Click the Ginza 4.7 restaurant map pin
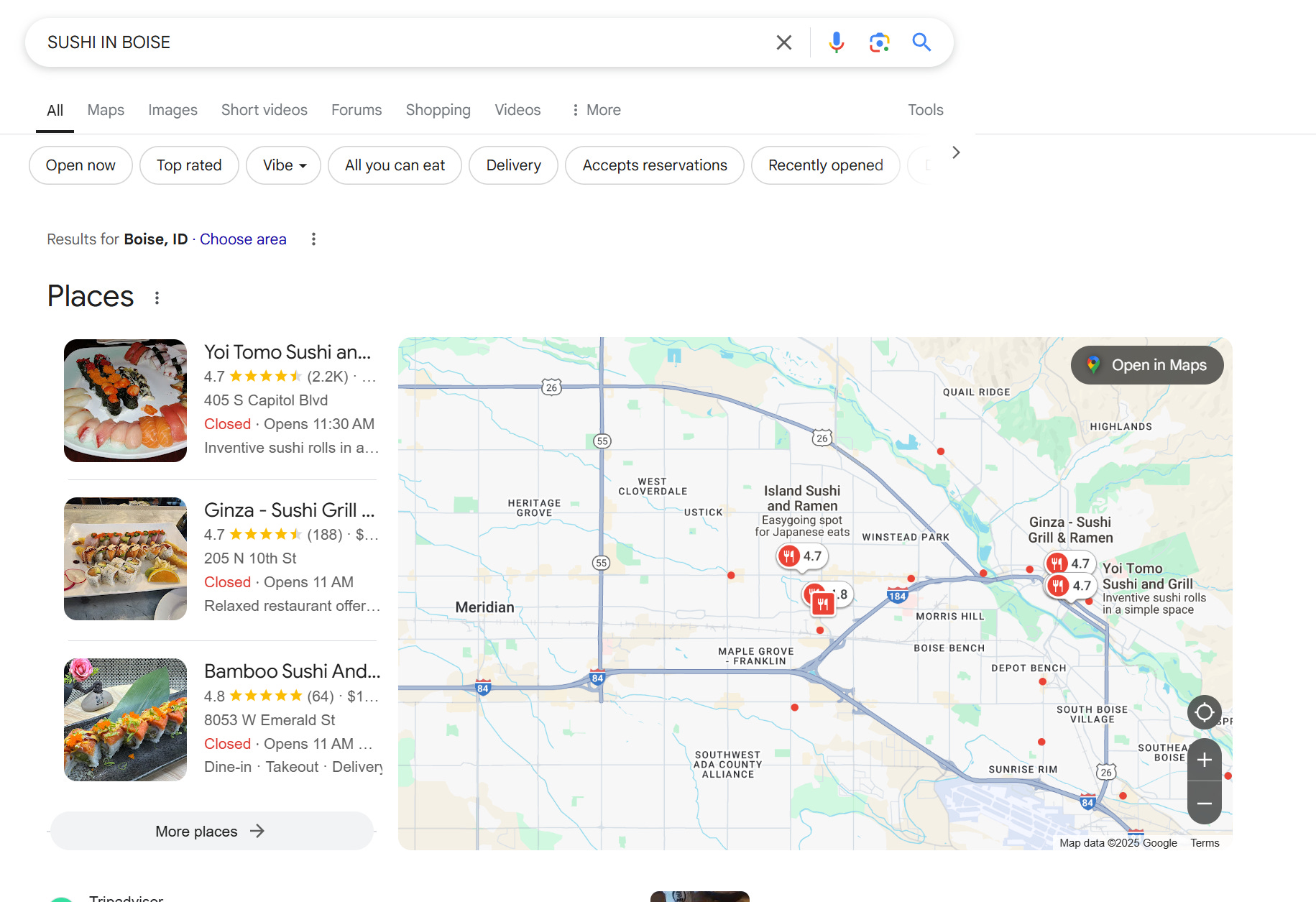The image size is (1316, 902). 1069,563
